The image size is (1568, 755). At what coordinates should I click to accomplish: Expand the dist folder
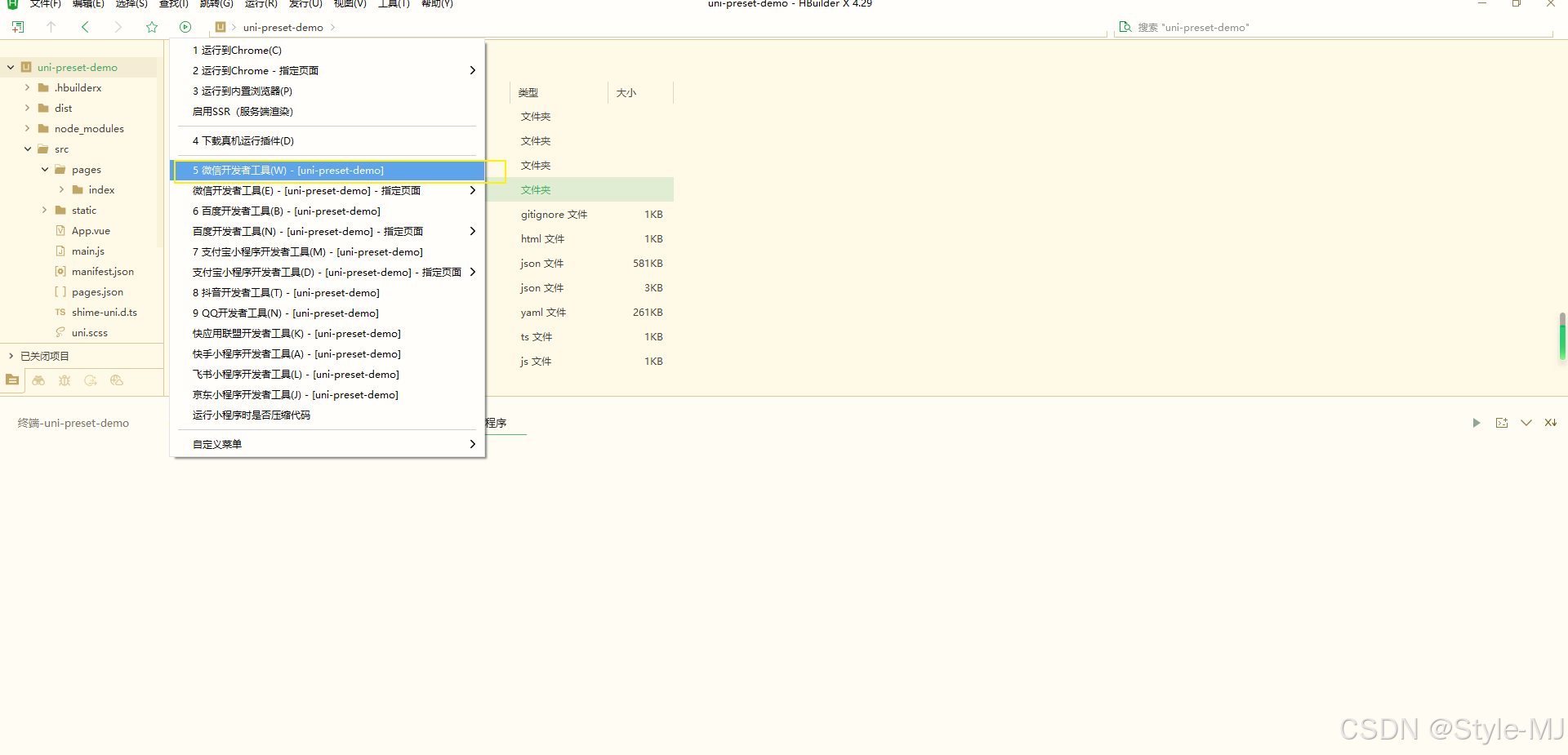(x=27, y=109)
